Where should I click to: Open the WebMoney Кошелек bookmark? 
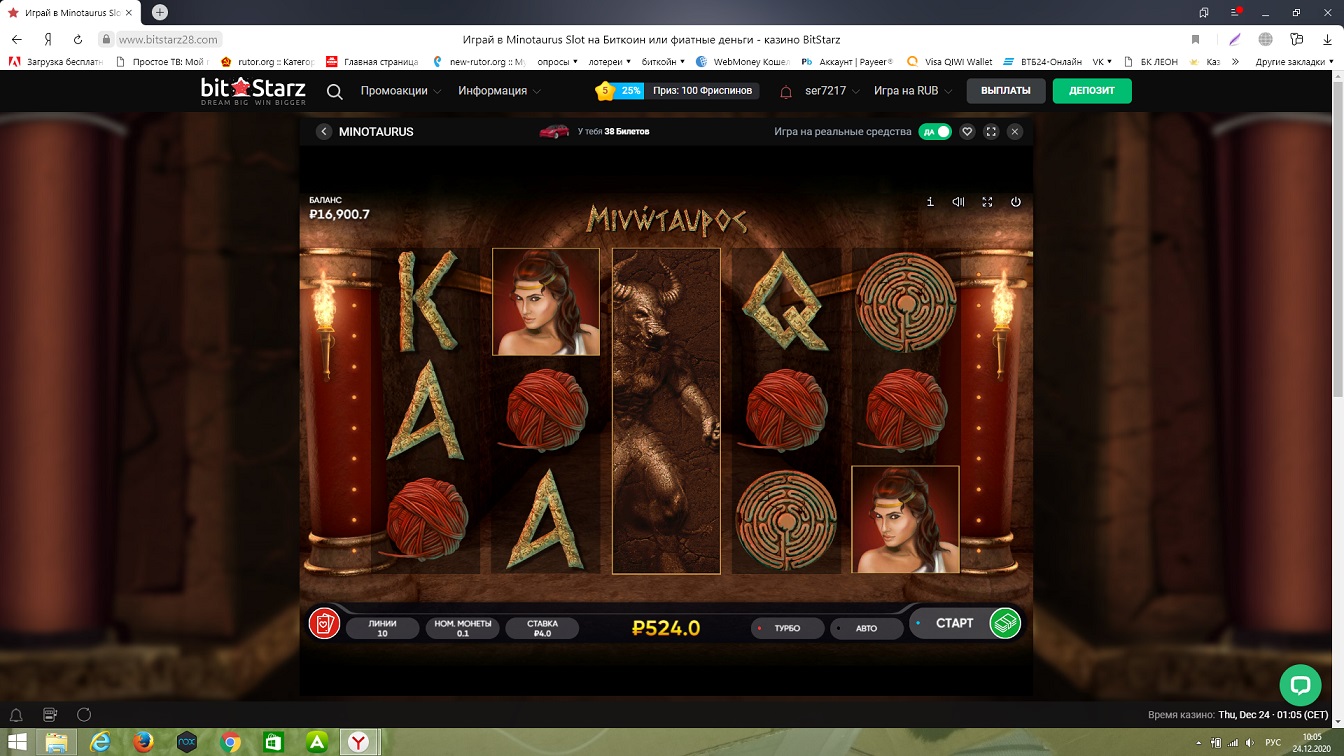[743, 62]
